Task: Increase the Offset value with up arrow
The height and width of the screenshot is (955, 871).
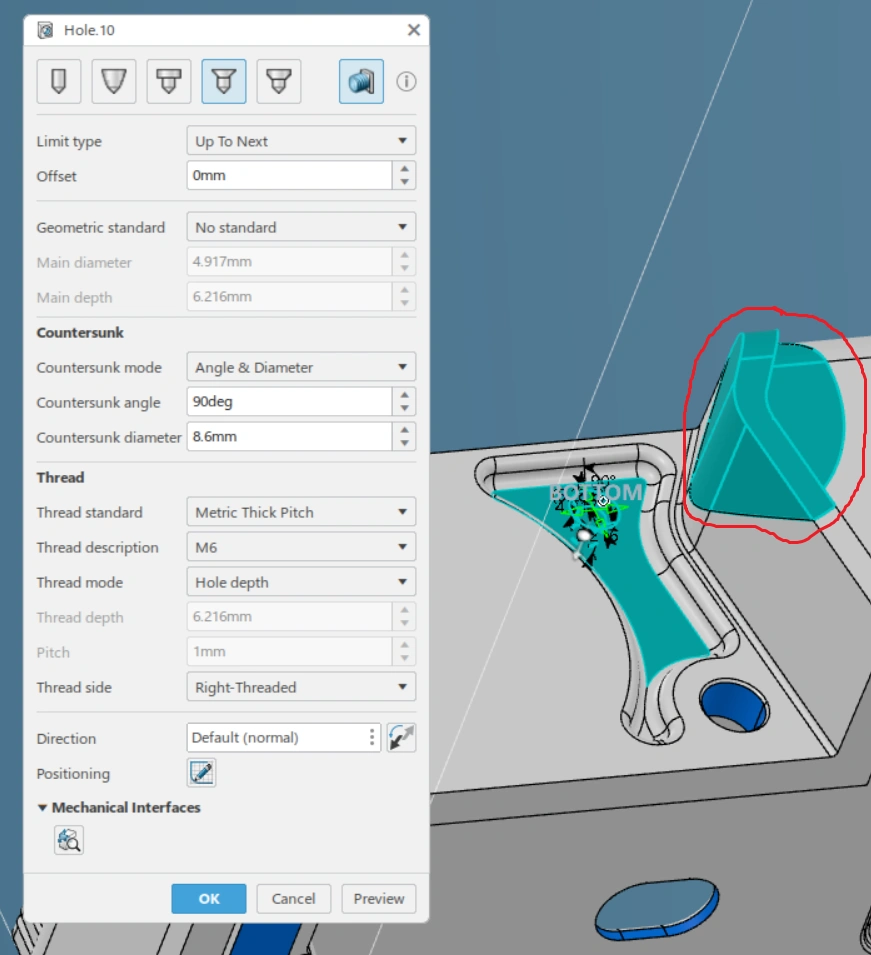Action: pyautogui.click(x=404, y=169)
